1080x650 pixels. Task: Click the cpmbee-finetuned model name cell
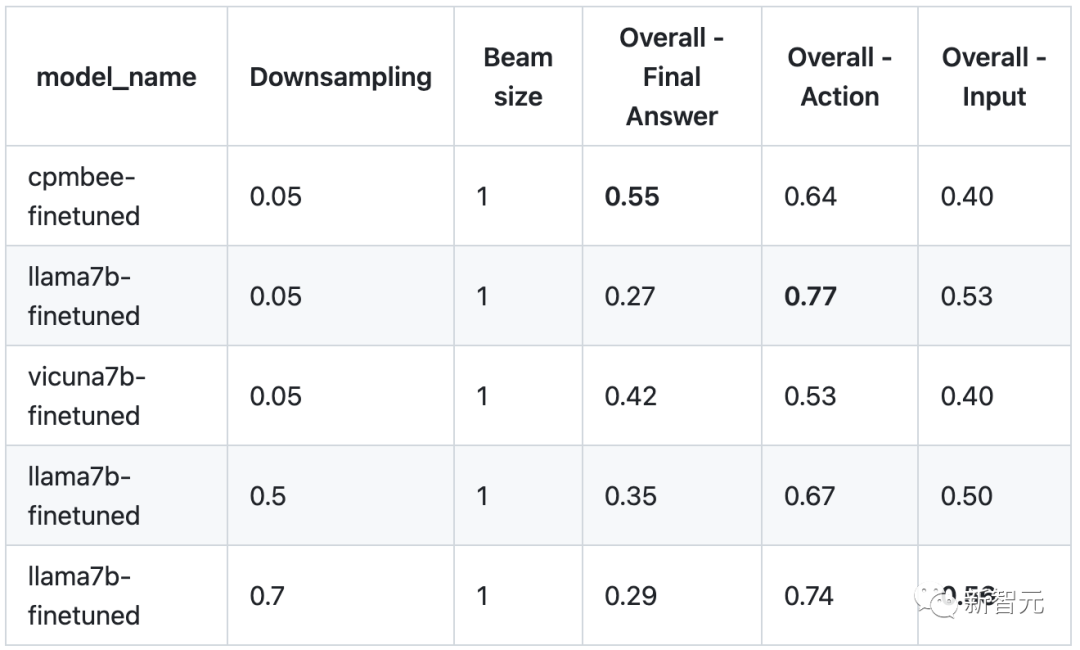pos(84,196)
